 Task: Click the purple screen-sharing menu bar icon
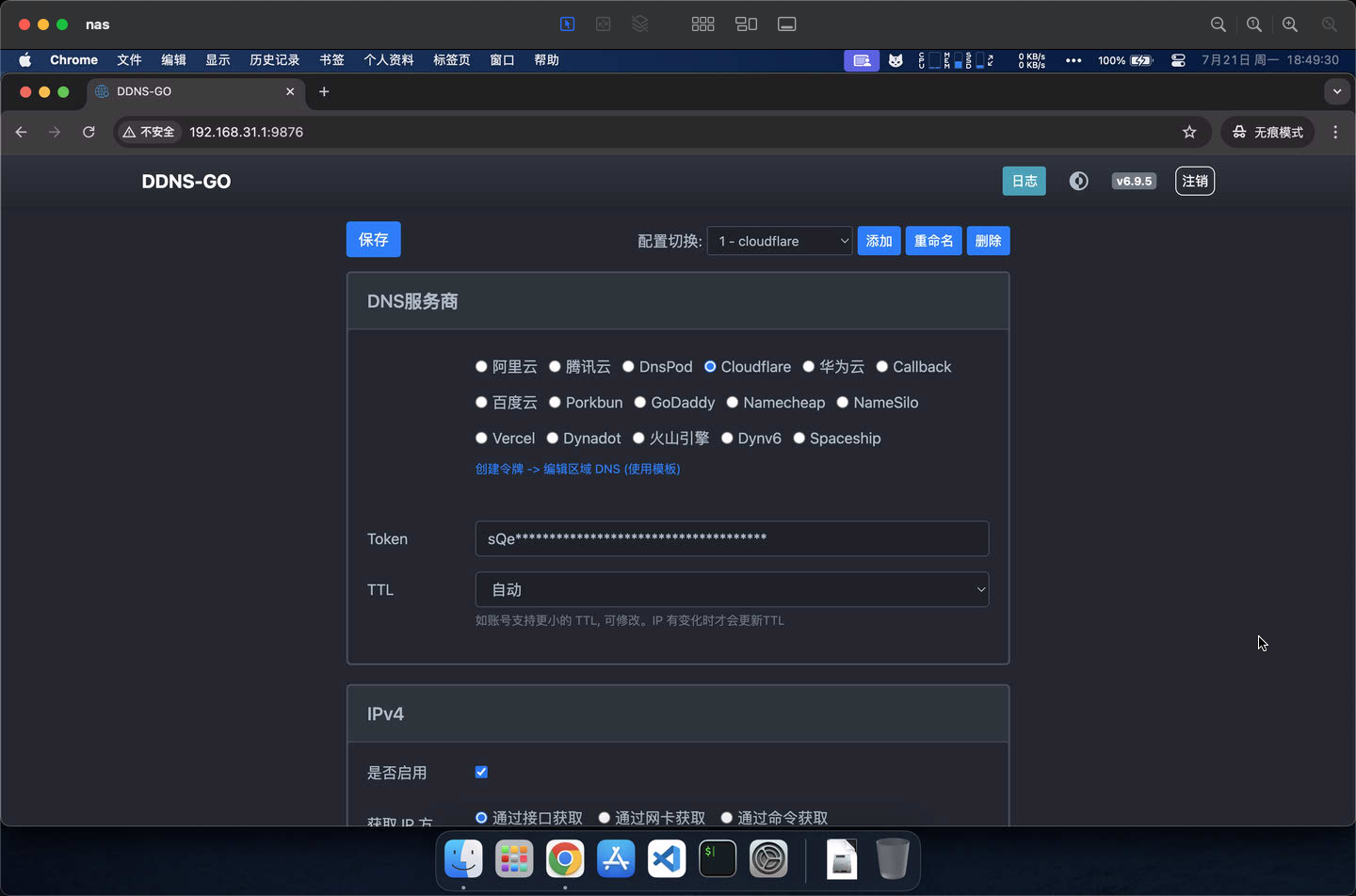[862, 60]
